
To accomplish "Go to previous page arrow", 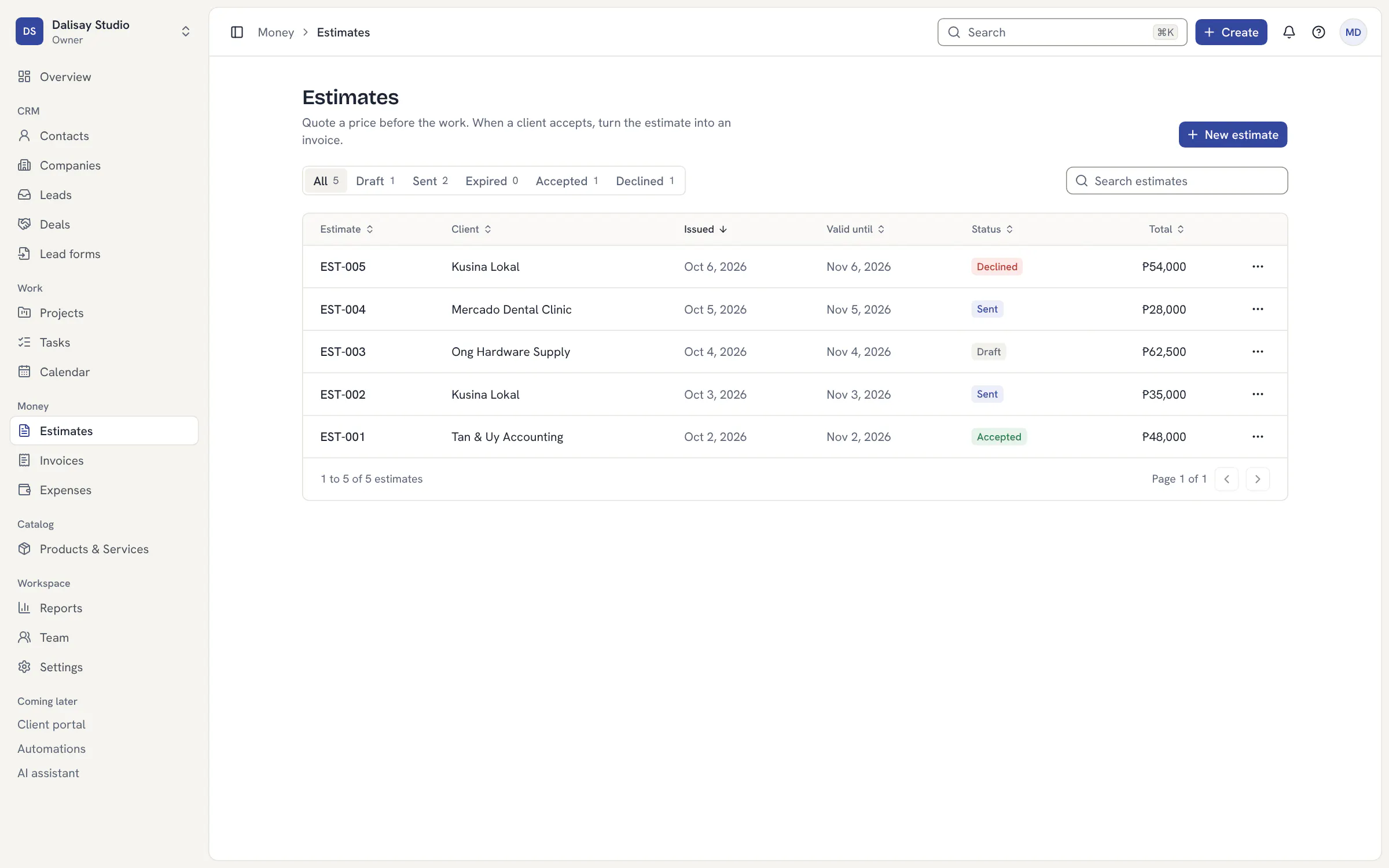I will 1226,479.
